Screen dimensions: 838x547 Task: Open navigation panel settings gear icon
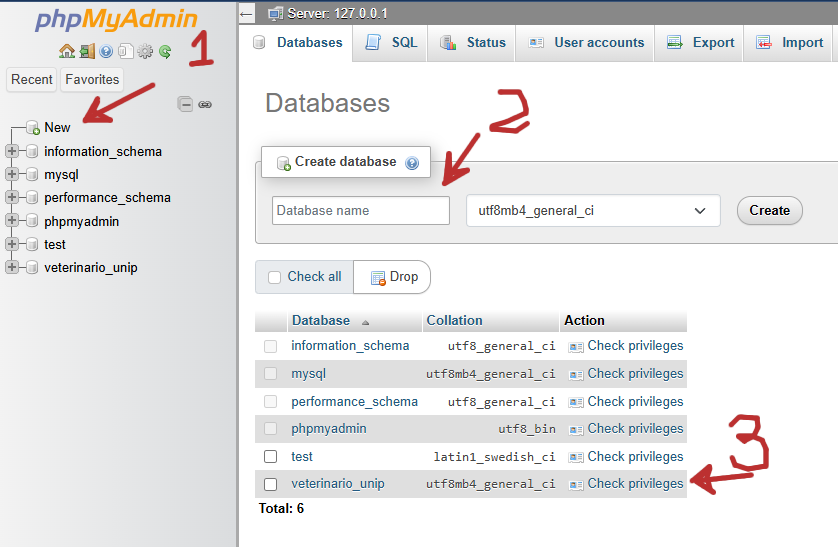tap(145, 51)
